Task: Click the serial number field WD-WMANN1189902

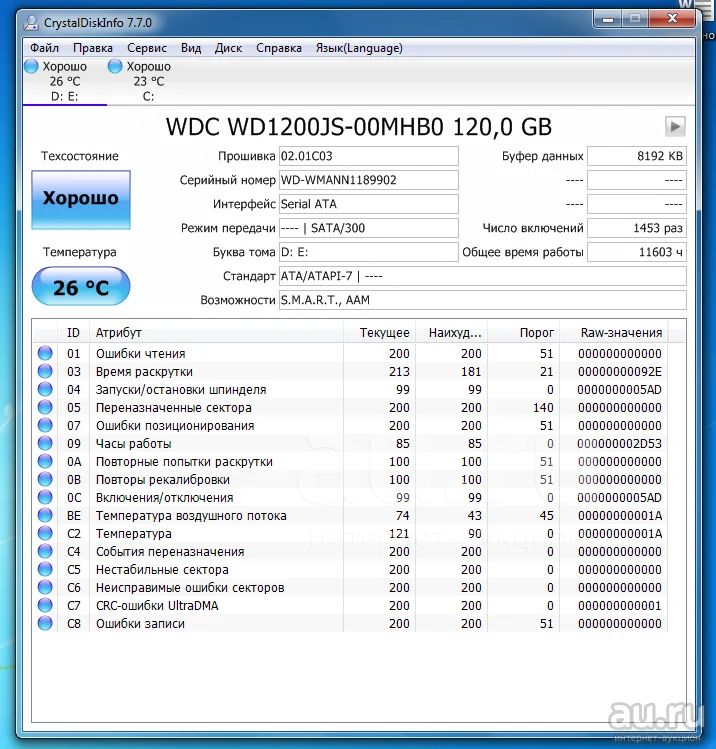Action: tap(369, 180)
